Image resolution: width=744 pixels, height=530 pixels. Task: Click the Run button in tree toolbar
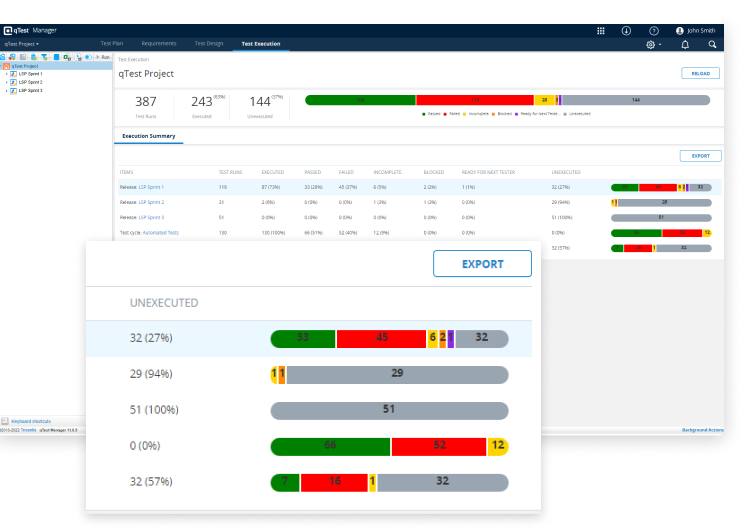103,57
